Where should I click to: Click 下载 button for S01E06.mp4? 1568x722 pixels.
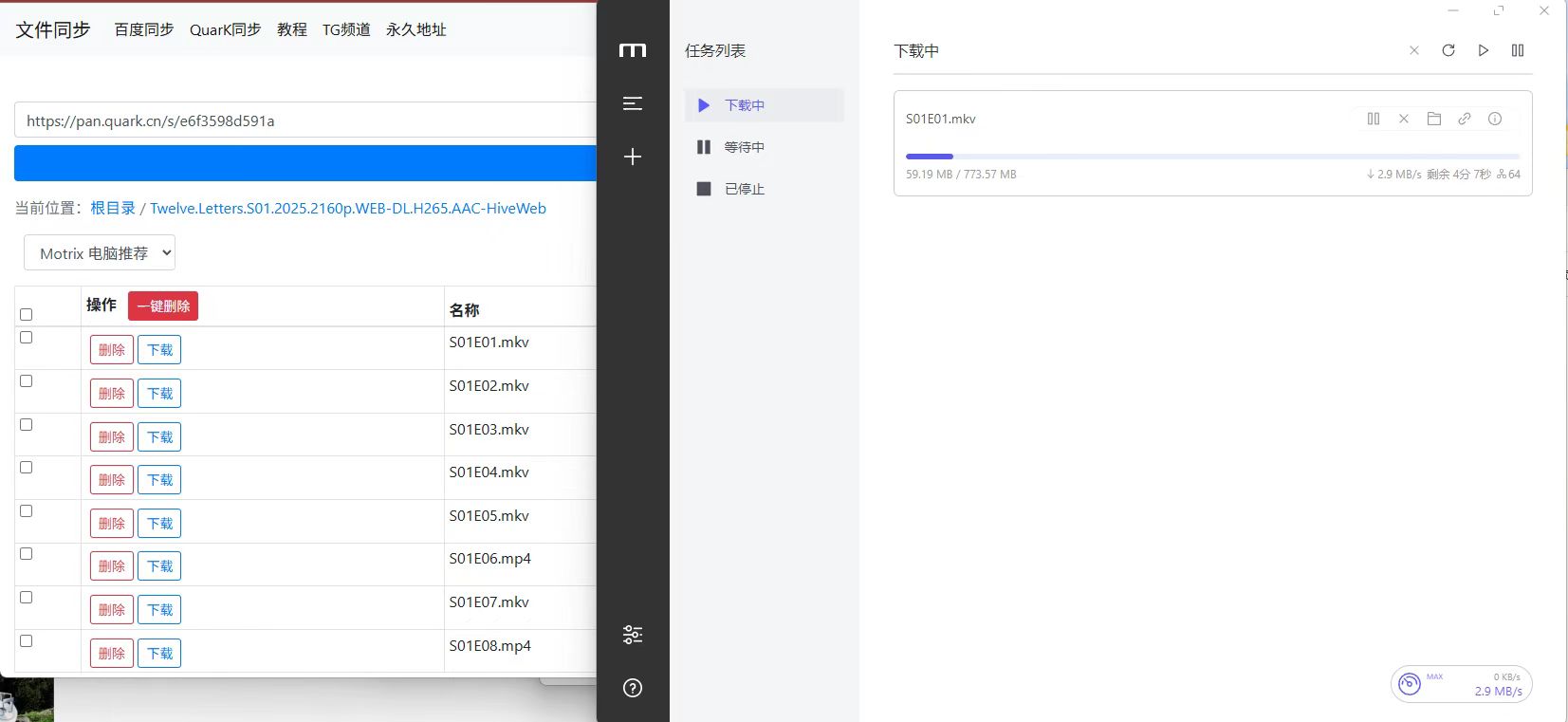click(x=159, y=566)
